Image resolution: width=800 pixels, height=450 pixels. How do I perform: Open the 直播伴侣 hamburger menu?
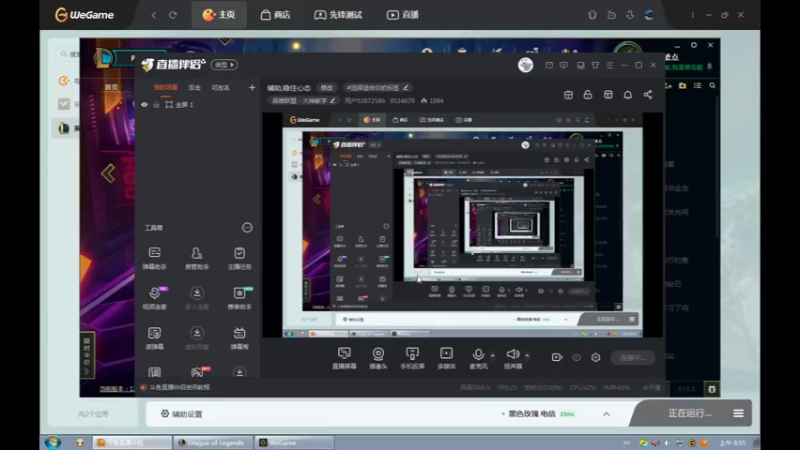[x=610, y=65]
